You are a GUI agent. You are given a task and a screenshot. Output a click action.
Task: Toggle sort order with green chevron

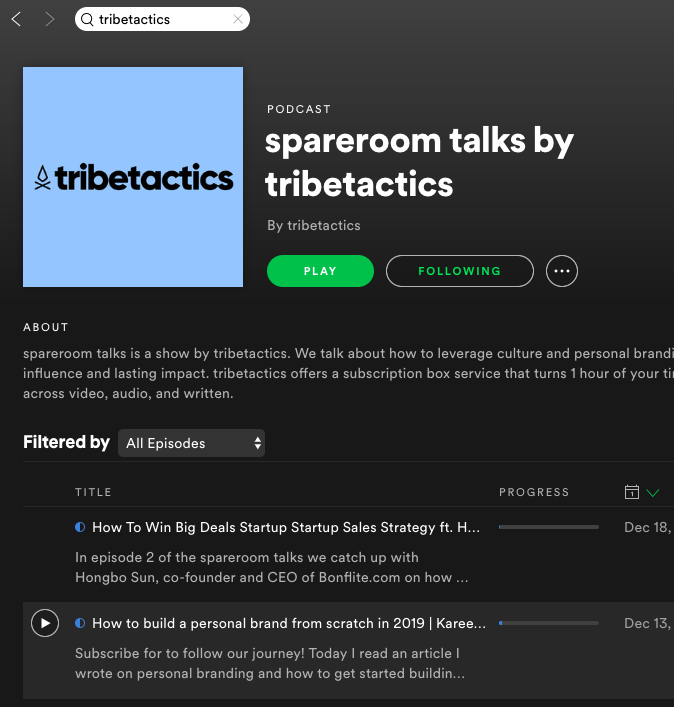pos(652,492)
